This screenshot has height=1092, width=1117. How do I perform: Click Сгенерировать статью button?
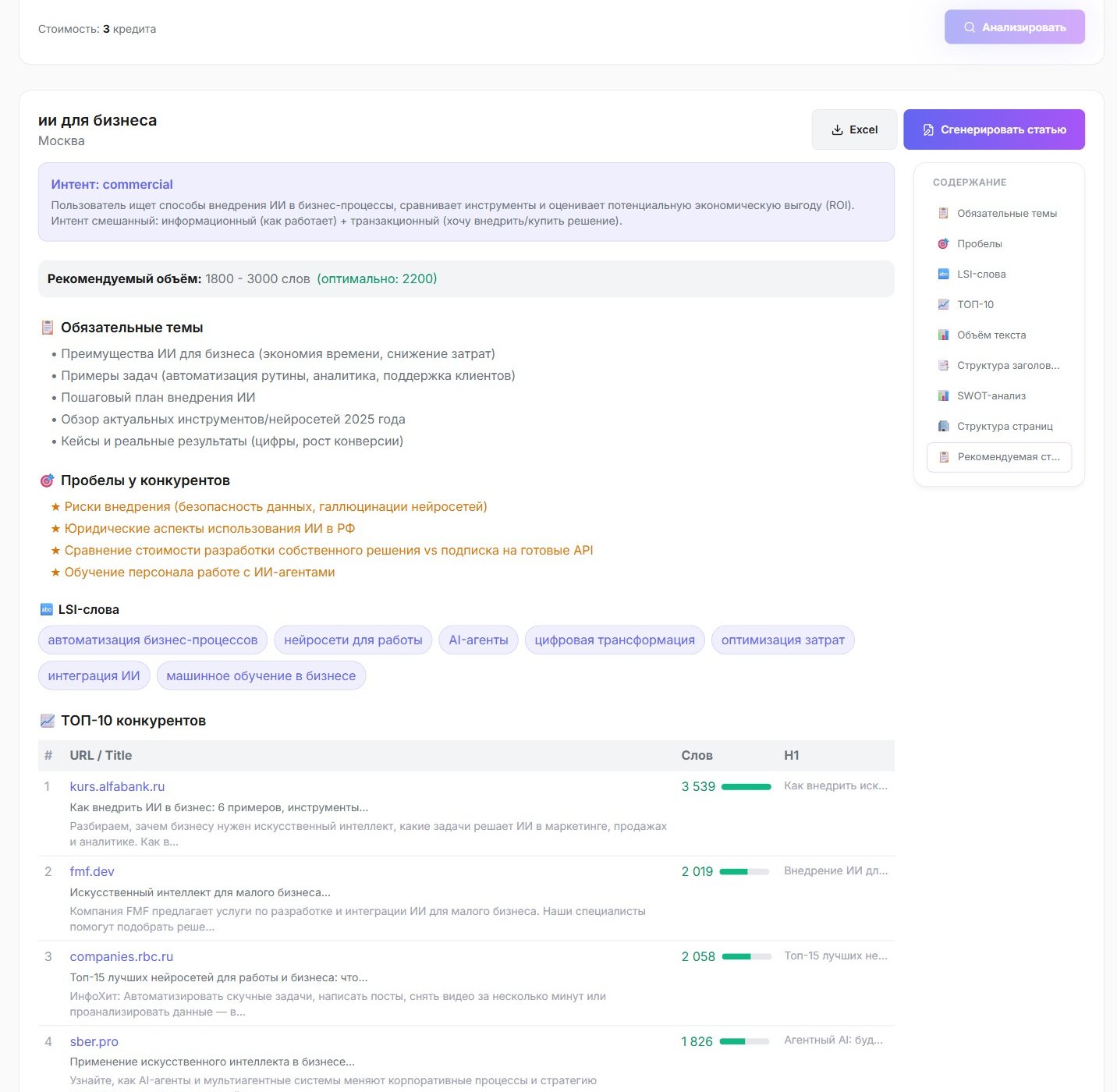[994, 129]
